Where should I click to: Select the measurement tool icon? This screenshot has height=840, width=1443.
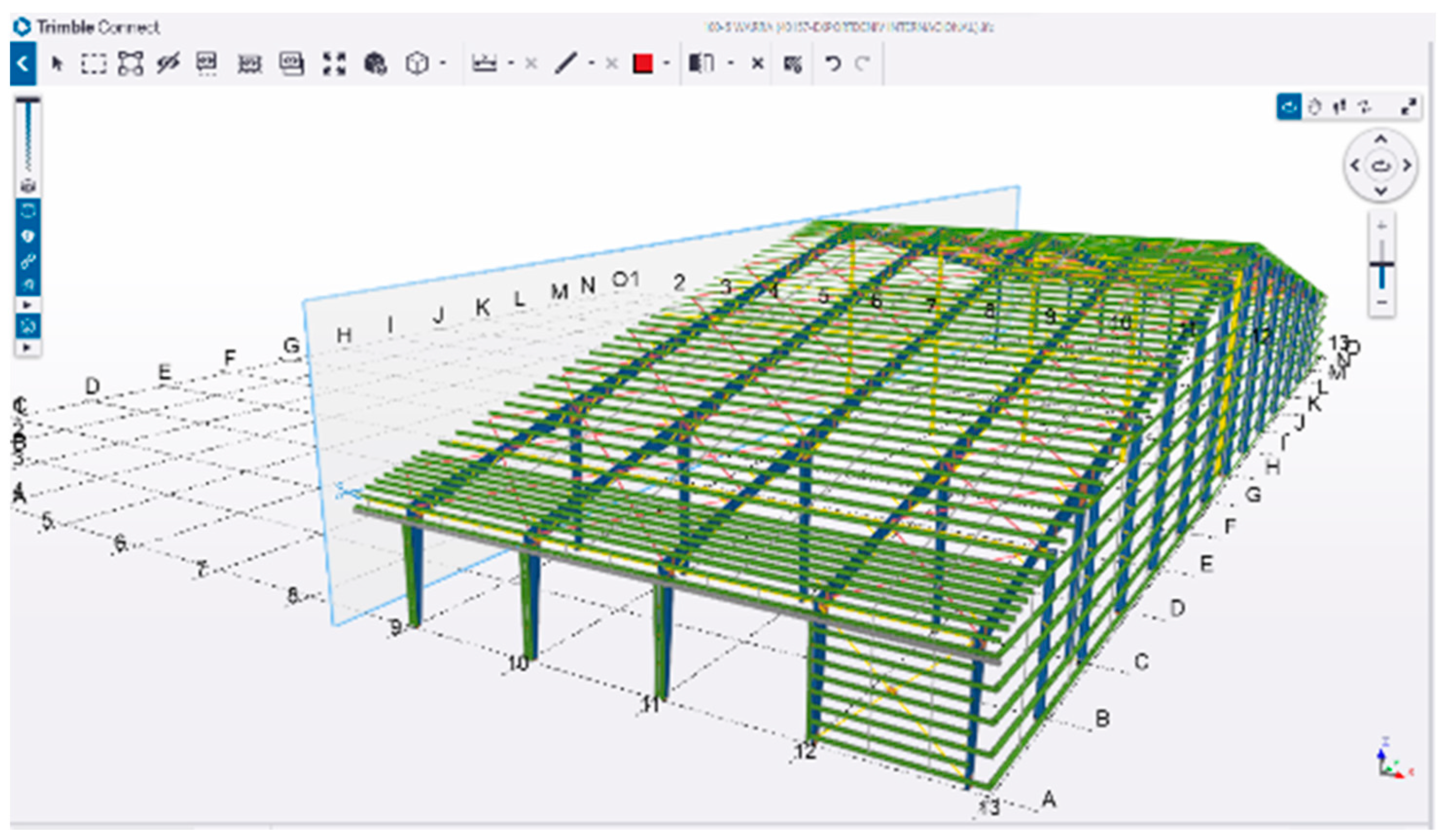point(484,64)
